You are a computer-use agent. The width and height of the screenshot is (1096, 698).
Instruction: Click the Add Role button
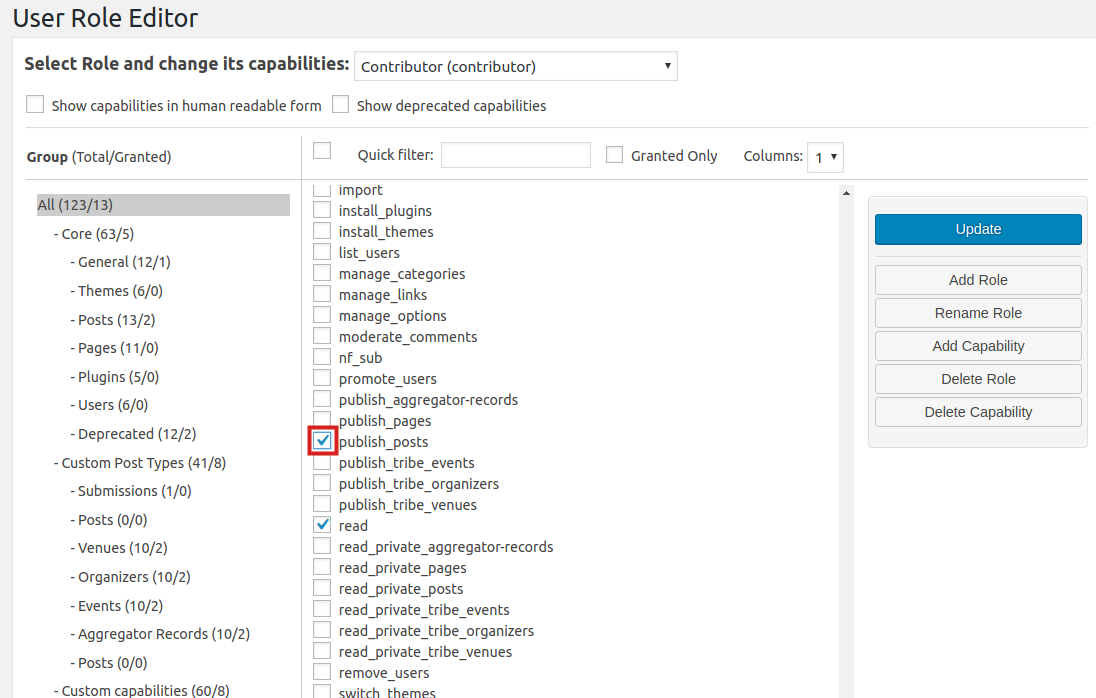[x=977, y=280]
